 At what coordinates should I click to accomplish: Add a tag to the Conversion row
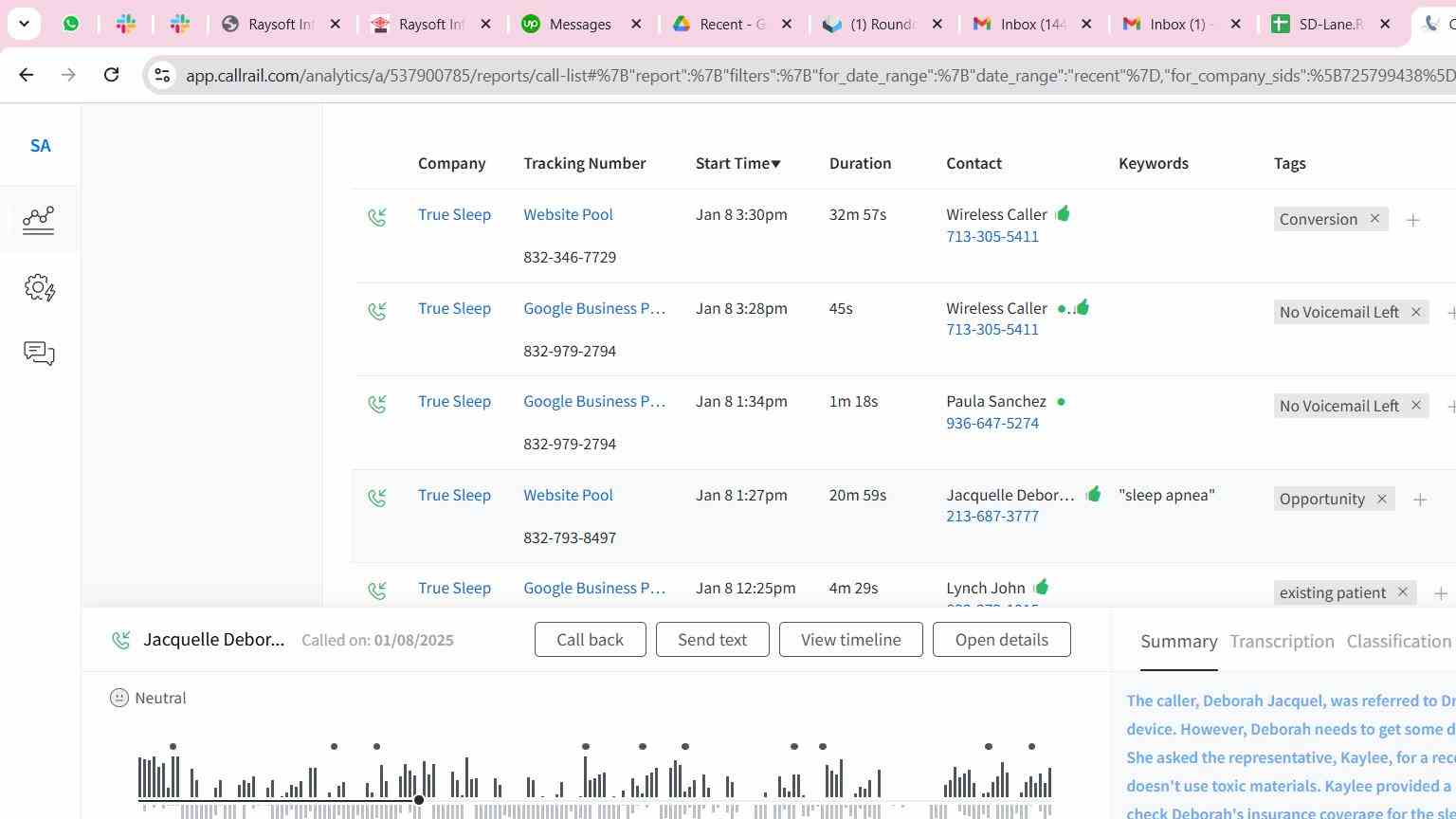(1412, 220)
